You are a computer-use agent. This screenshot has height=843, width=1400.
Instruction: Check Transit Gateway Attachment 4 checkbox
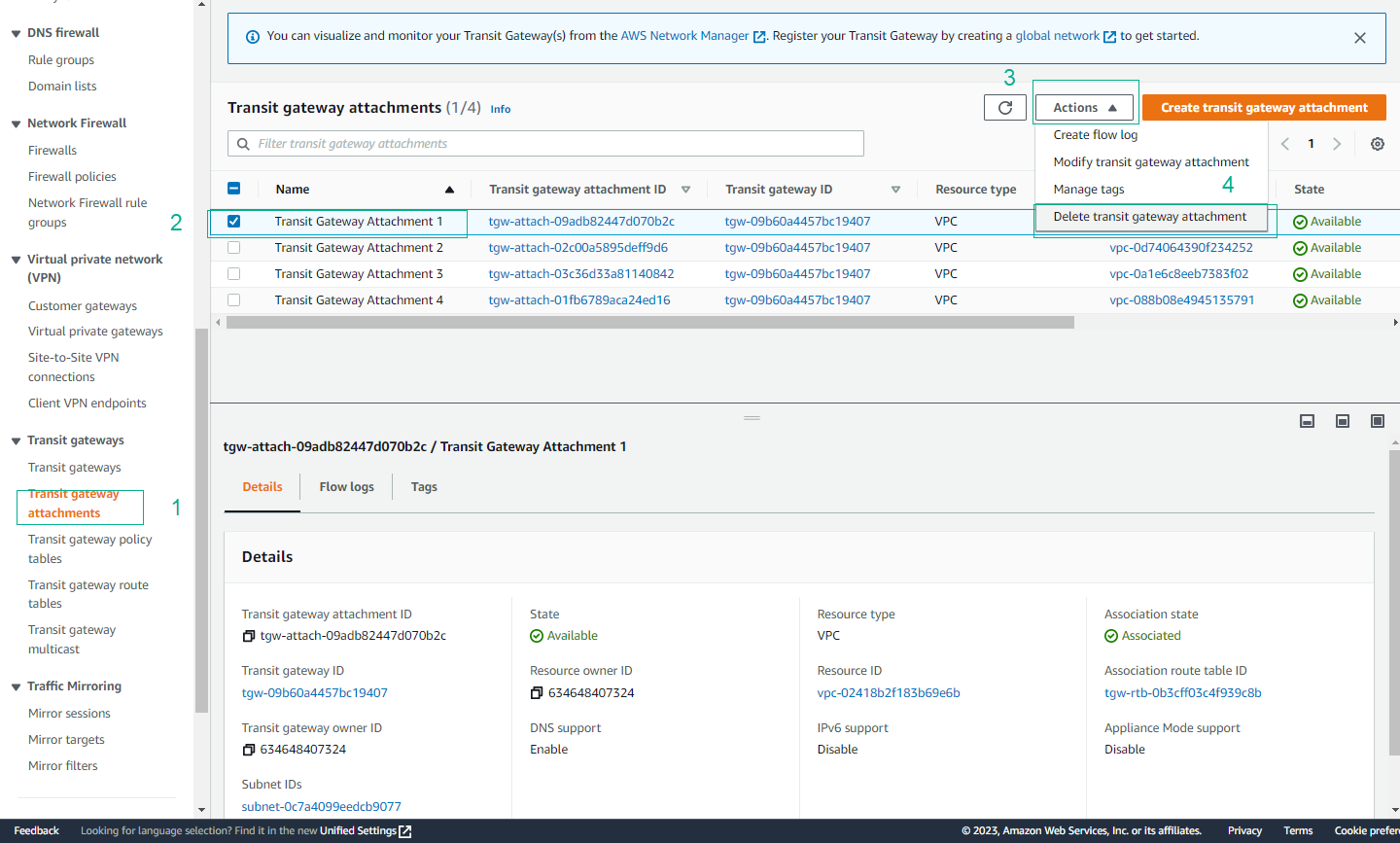point(233,300)
